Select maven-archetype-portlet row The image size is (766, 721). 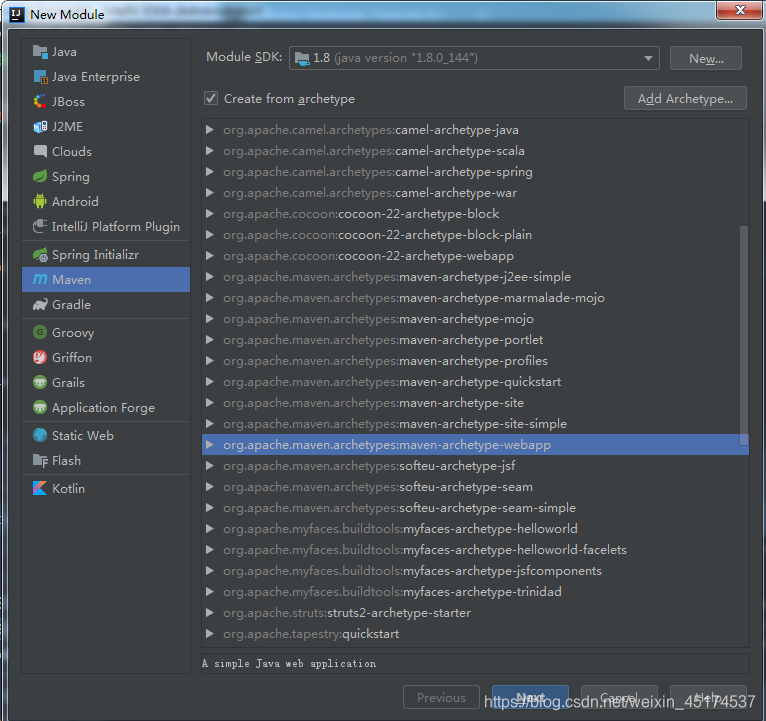pyautogui.click(x=475, y=339)
